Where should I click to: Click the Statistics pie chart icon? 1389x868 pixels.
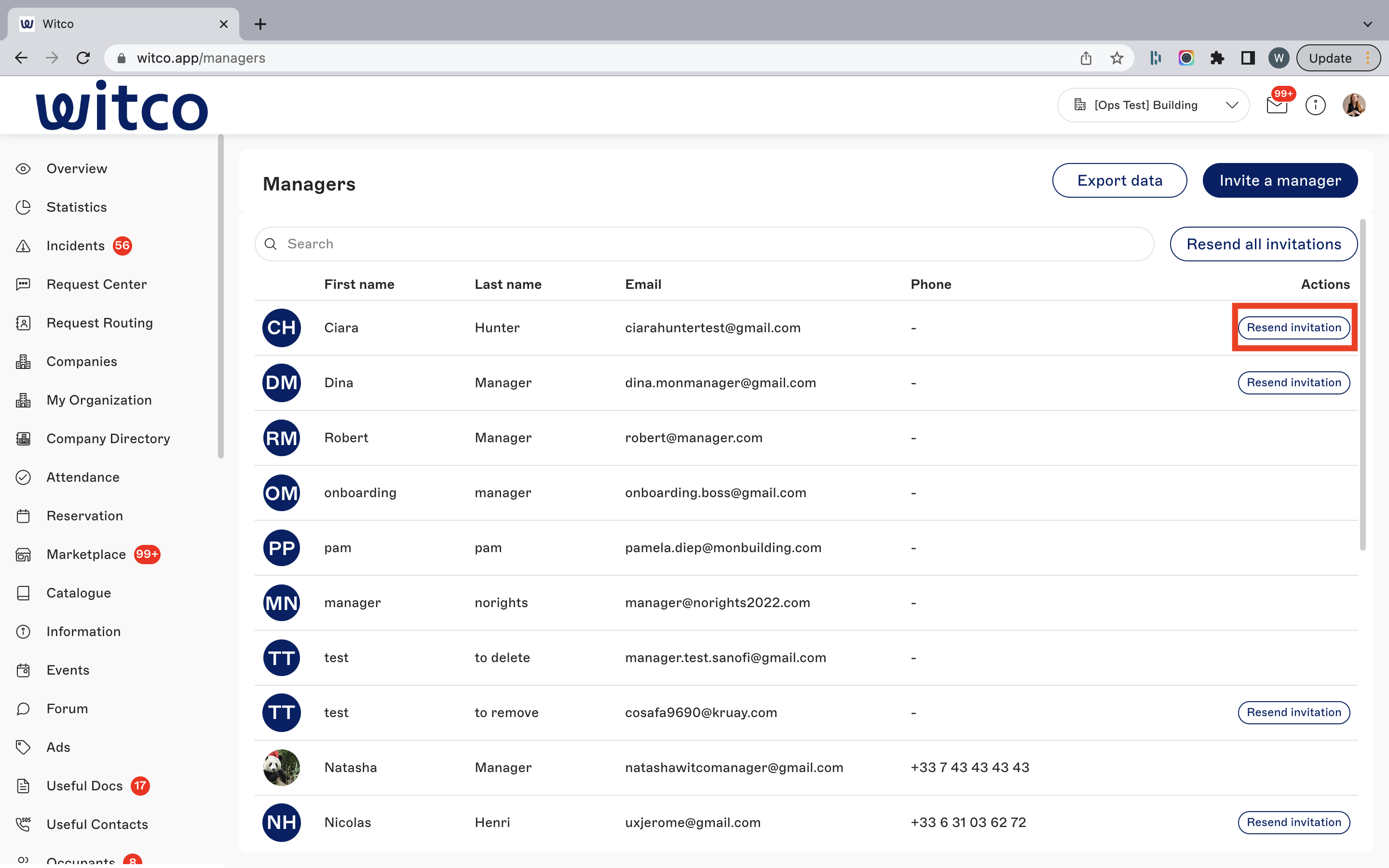[23, 207]
